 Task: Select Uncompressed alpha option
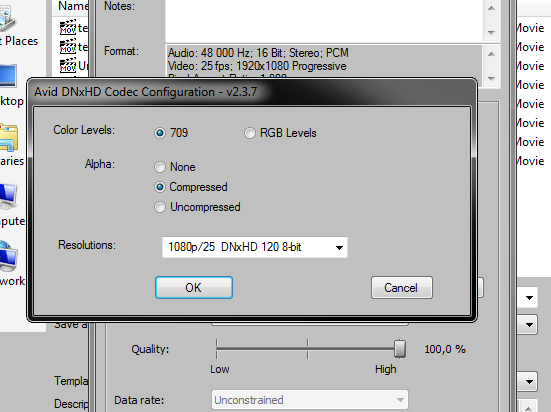[x=160, y=207]
